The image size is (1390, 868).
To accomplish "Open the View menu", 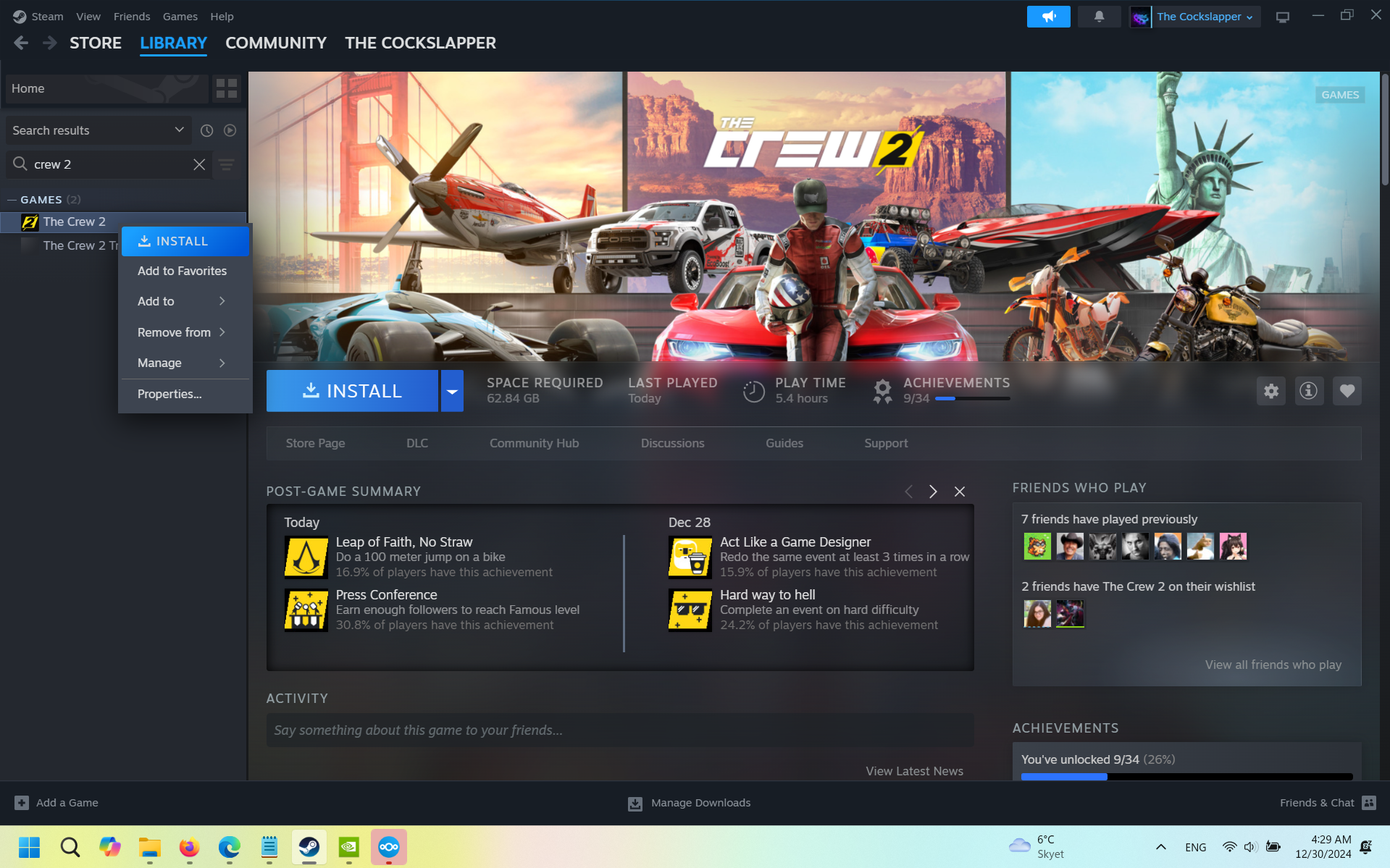I will pyautogui.click(x=88, y=17).
